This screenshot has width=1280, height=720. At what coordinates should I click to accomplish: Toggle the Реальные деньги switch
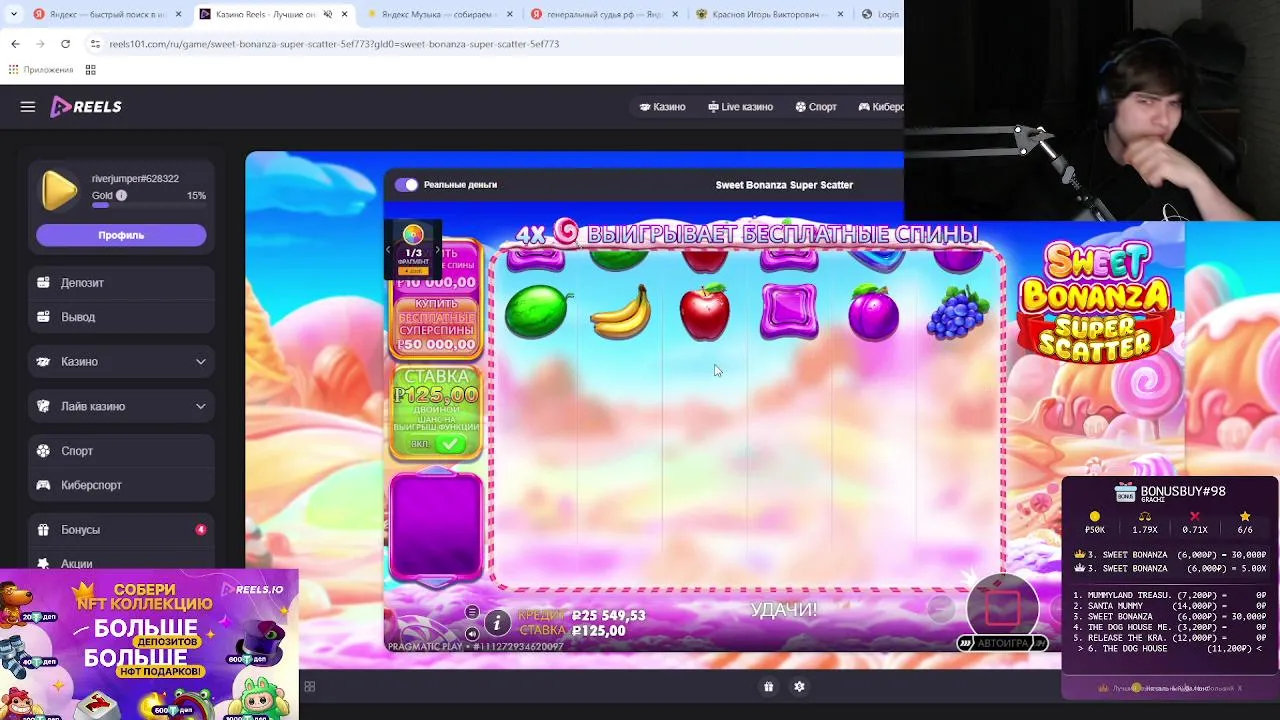tap(406, 185)
